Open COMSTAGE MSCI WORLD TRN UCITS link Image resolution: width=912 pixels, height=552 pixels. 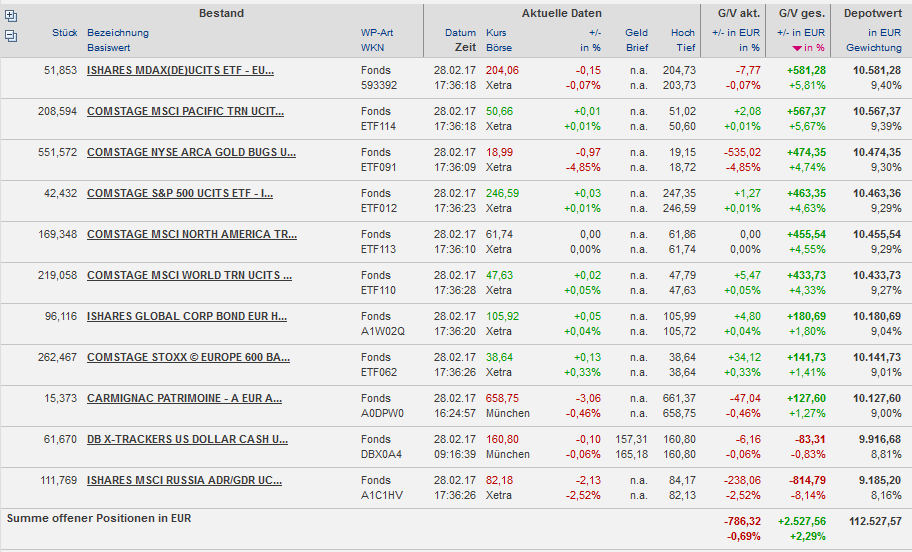point(189,275)
